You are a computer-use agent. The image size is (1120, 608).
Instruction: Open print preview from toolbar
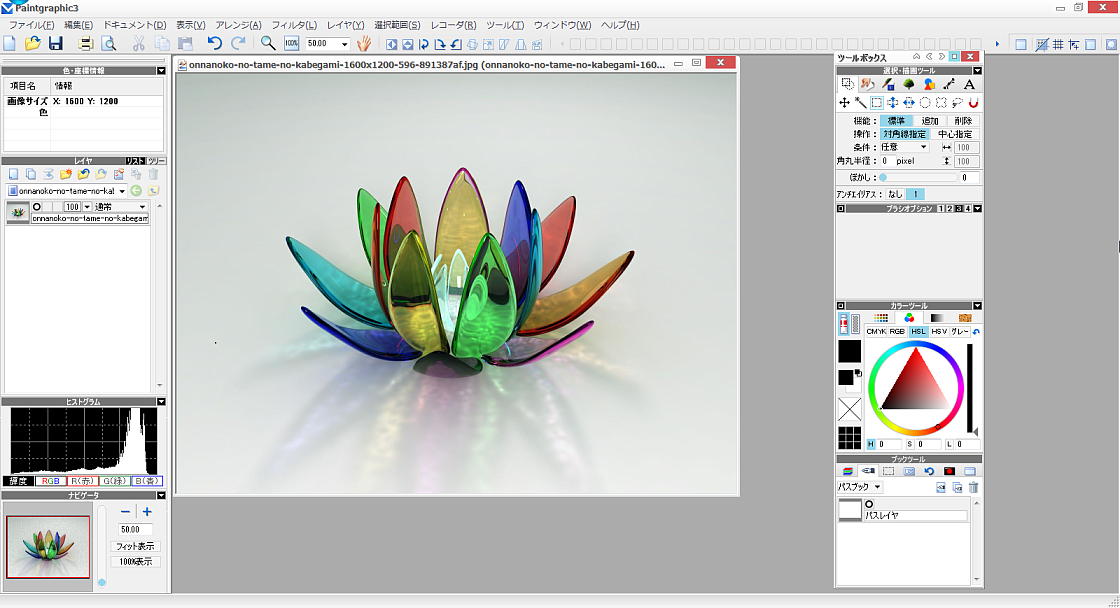pyautogui.click(x=109, y=44)
